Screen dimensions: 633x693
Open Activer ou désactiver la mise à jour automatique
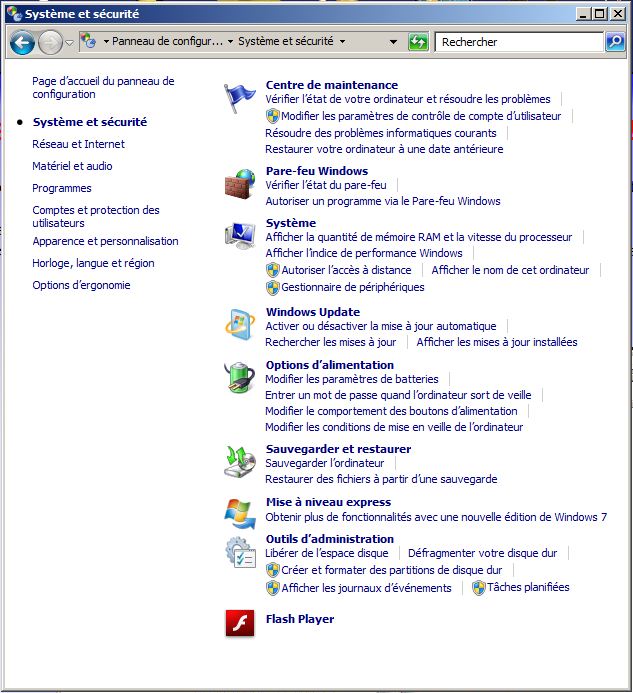[381, 326]
